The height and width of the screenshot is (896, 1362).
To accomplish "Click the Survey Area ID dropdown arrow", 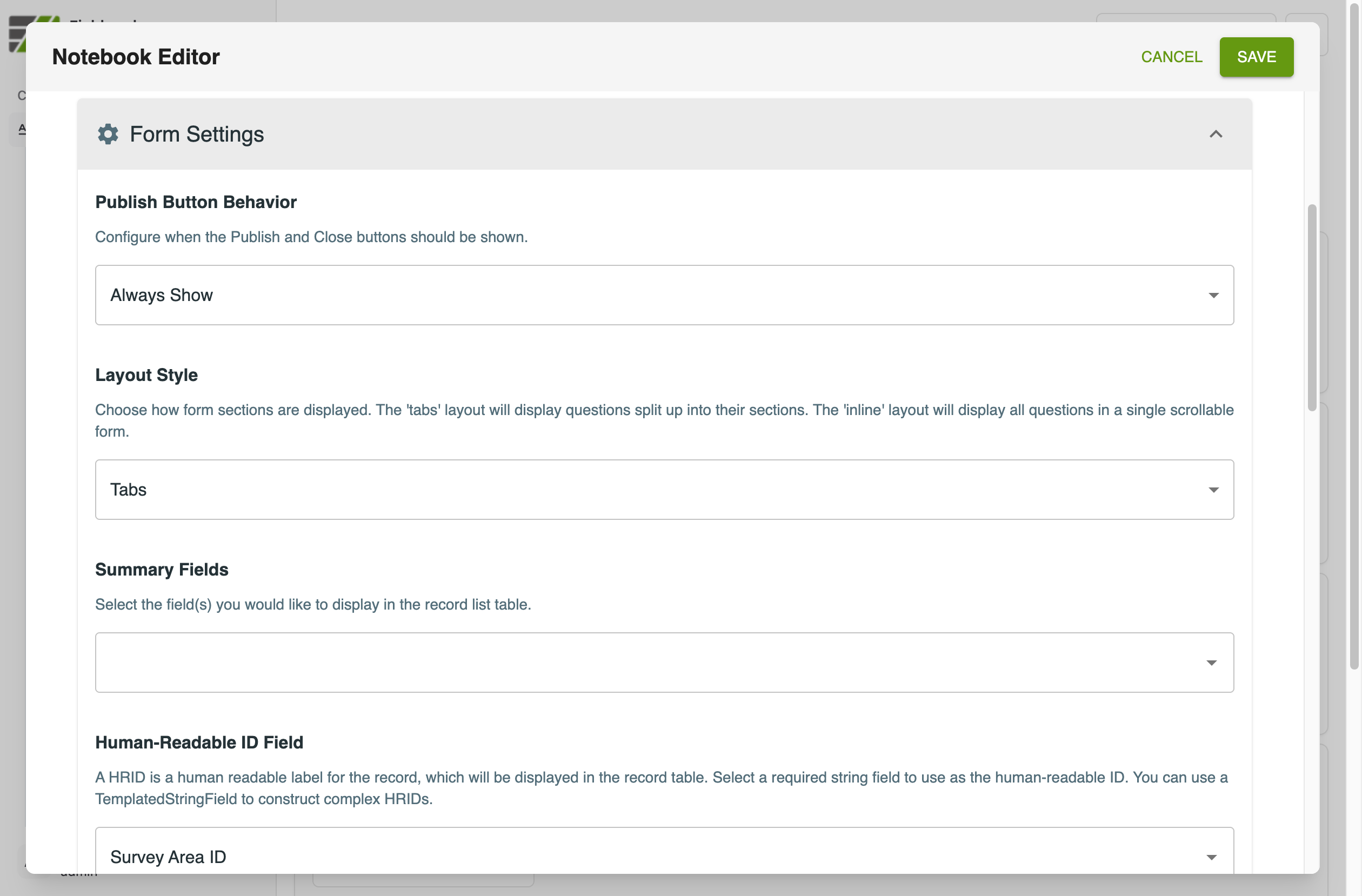I will coord(1212,857).
